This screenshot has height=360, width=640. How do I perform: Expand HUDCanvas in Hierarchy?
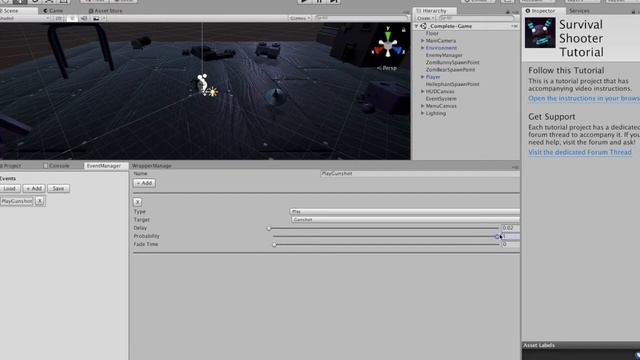pyautogui.click(x=422, y=91)
